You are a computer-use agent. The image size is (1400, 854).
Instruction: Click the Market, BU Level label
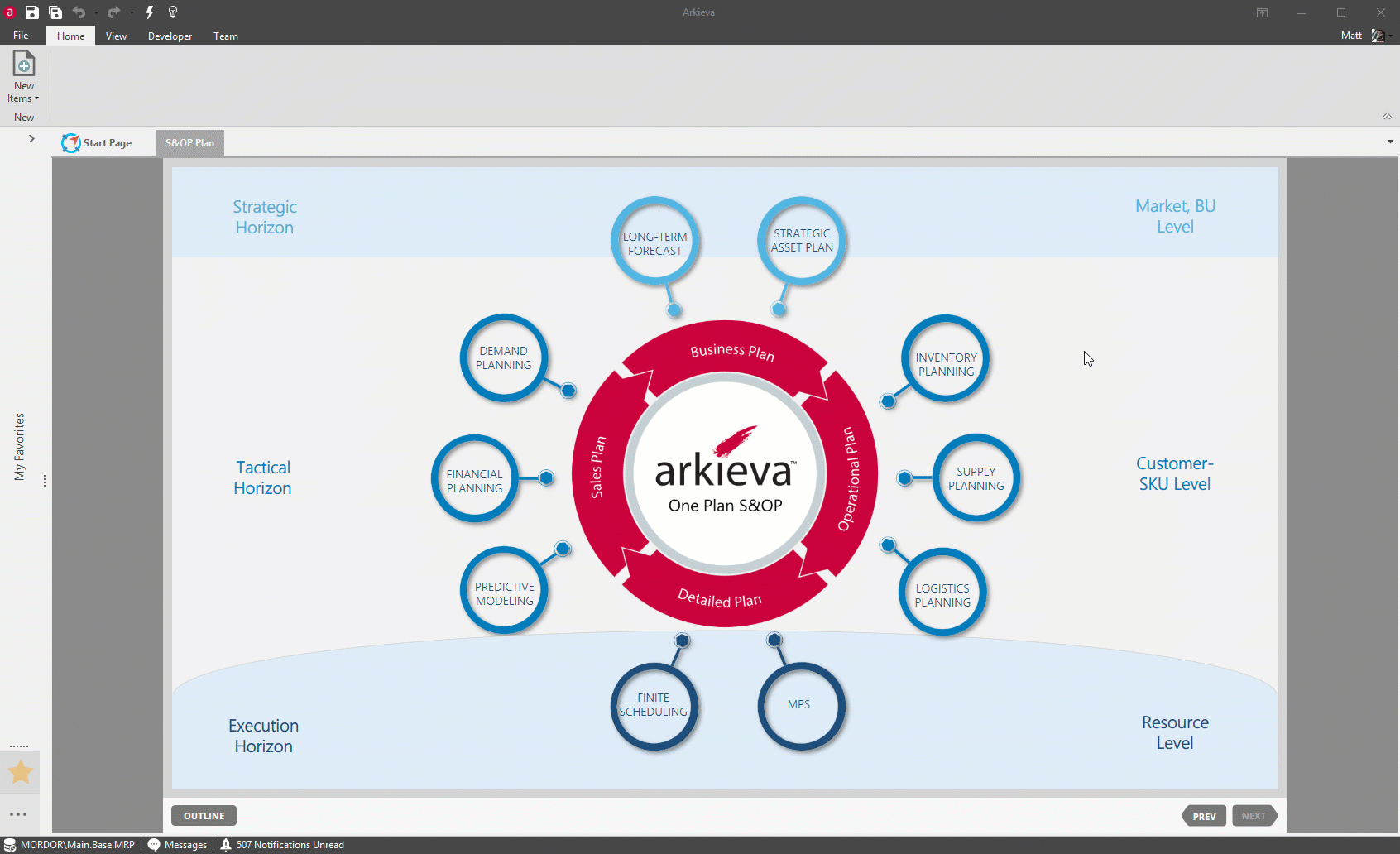pyautogui.click(x=1175, y=216)
